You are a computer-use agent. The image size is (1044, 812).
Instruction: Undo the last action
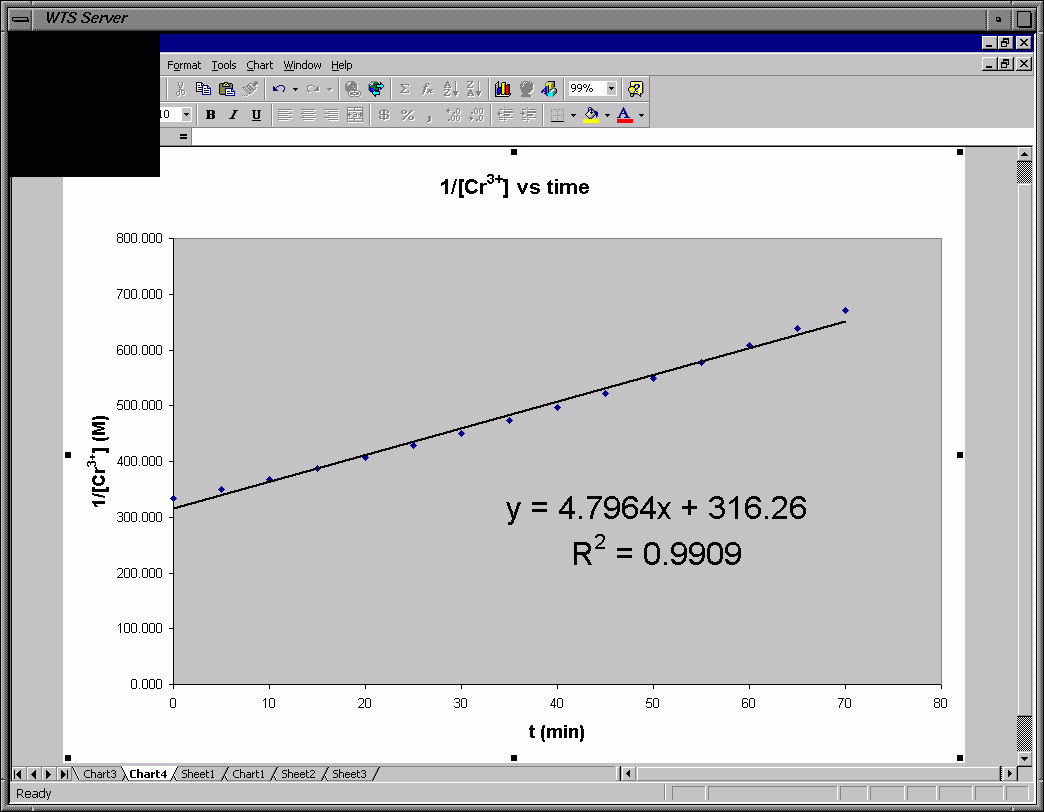[279, 89]
